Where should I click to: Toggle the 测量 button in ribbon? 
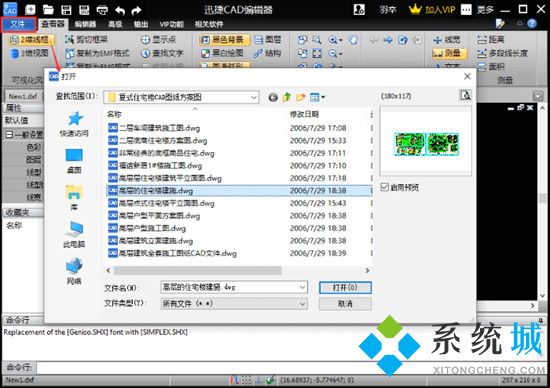tap(450, 53)
